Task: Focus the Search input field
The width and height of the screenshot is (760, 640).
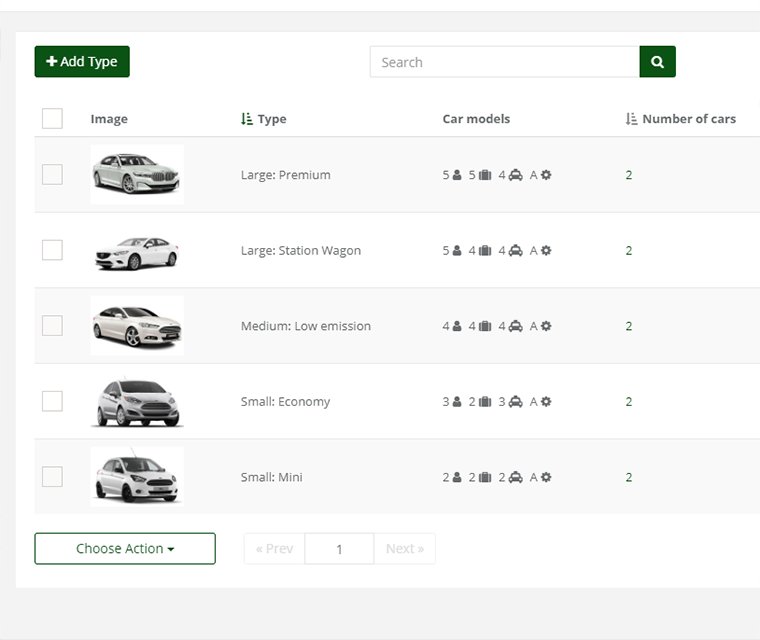Action: [x=504, y=62]
